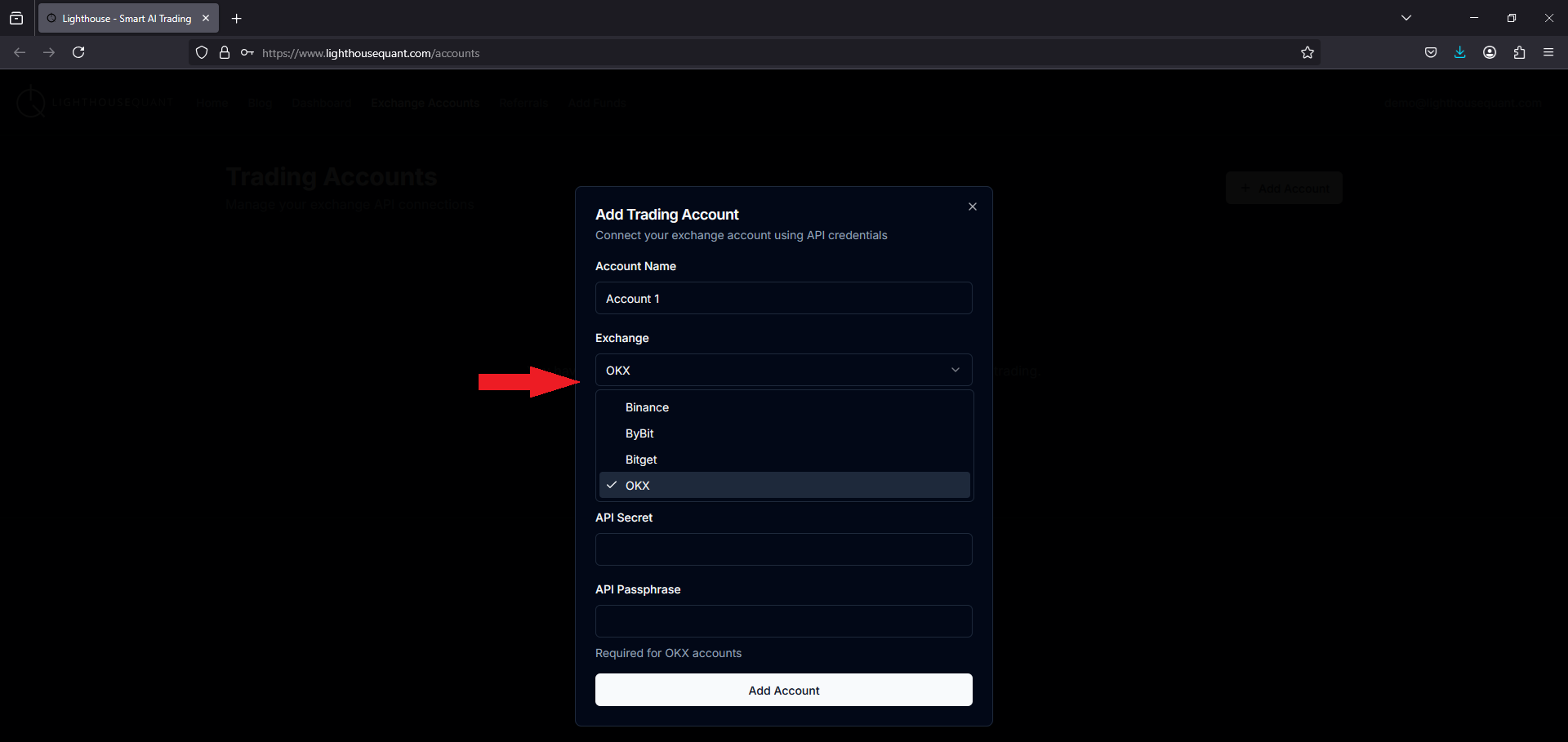Click the API Secret input field
The image size is (1568, 742).
784,549
